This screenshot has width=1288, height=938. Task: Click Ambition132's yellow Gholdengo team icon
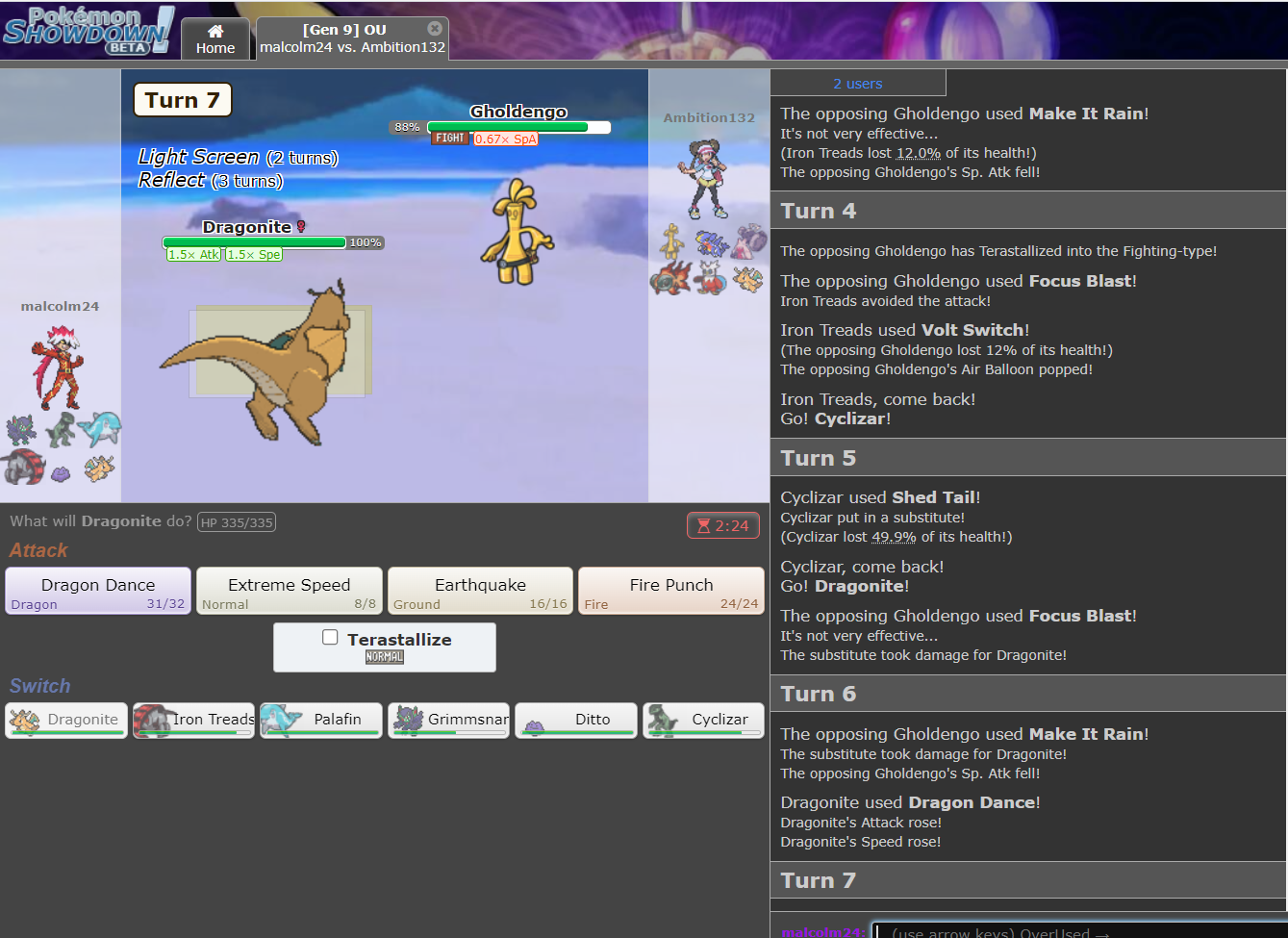[x=672, y=241]
